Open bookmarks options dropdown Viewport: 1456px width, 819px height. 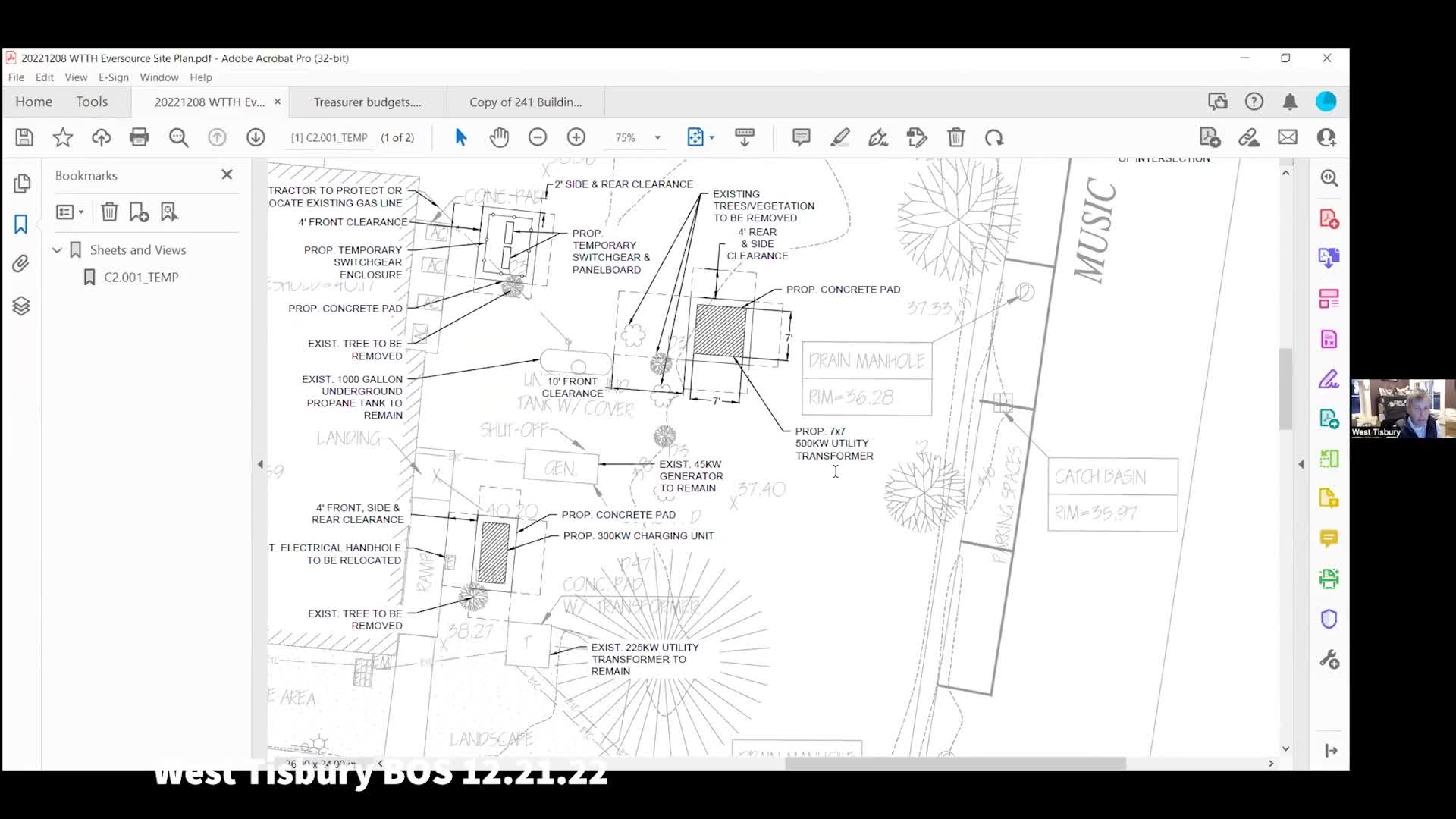pyautogui.click(x=70, y=212)
